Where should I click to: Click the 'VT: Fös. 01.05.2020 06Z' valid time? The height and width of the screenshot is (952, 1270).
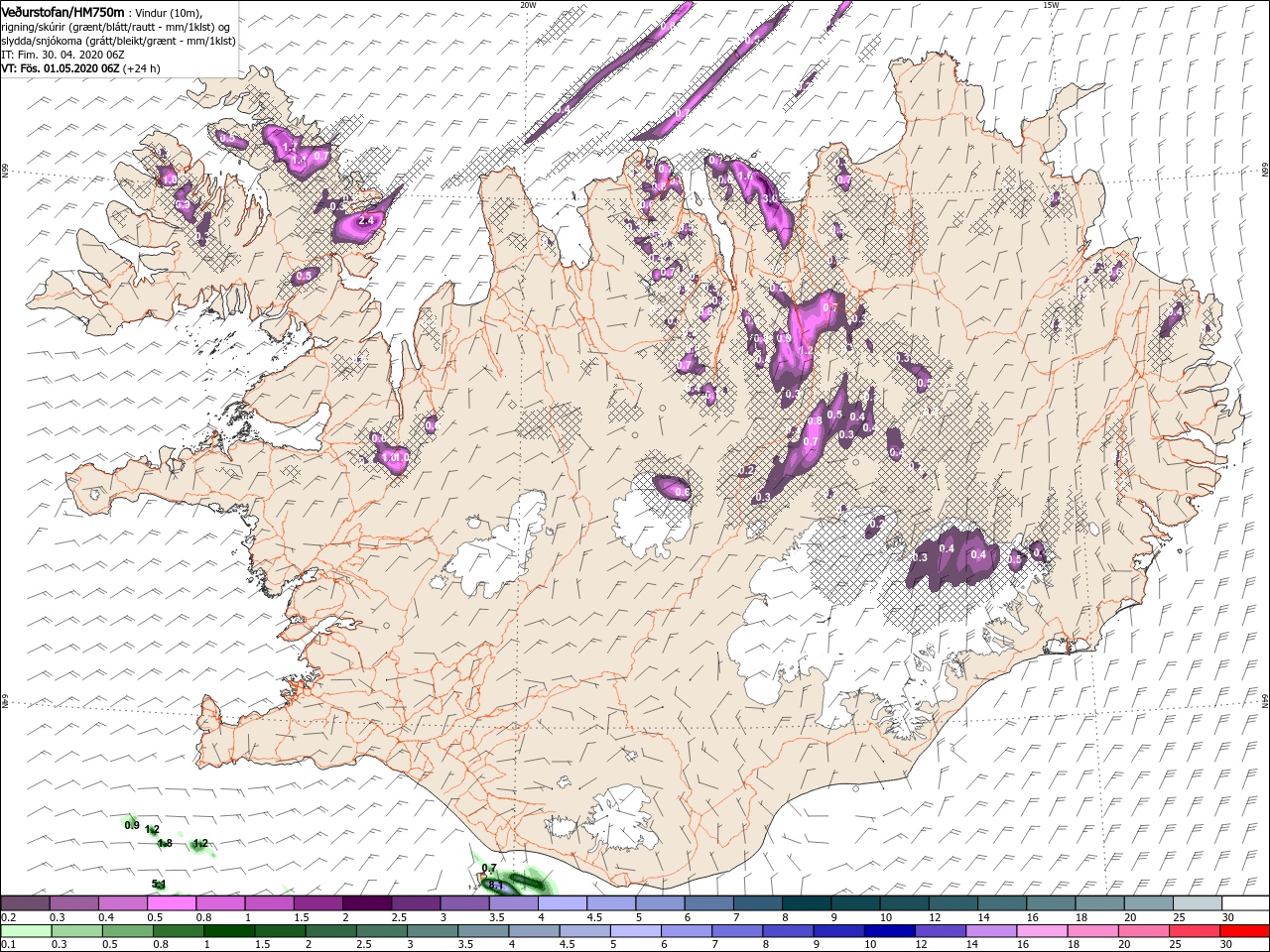[60, 68]
